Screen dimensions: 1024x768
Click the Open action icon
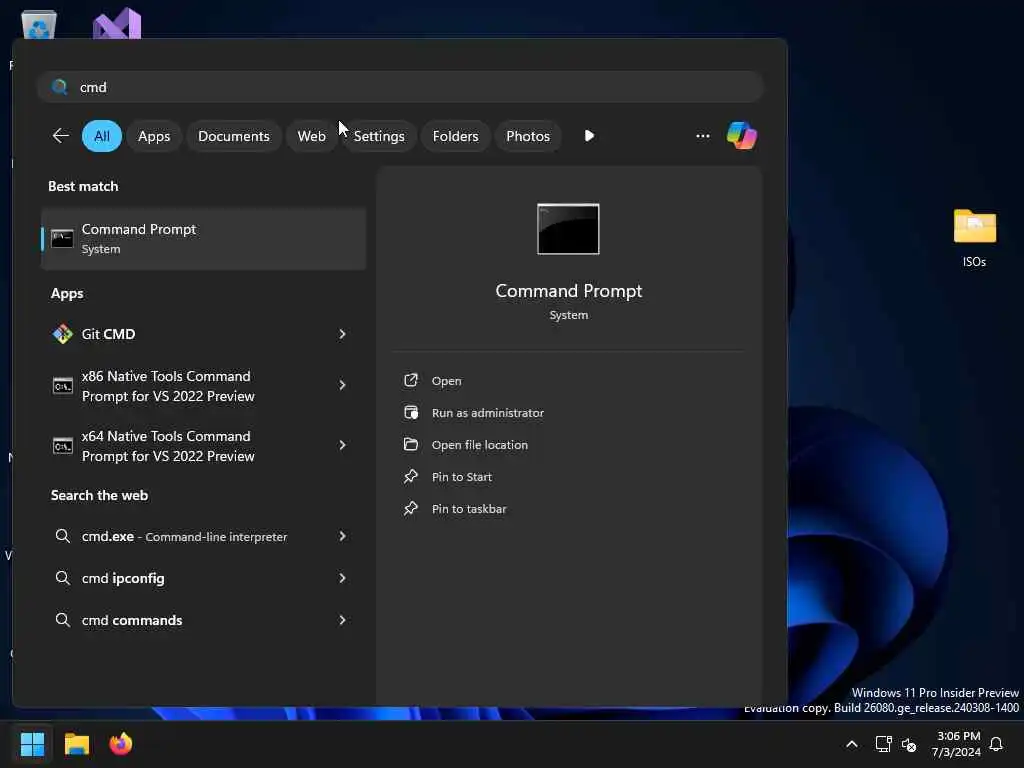coord(411,381)
